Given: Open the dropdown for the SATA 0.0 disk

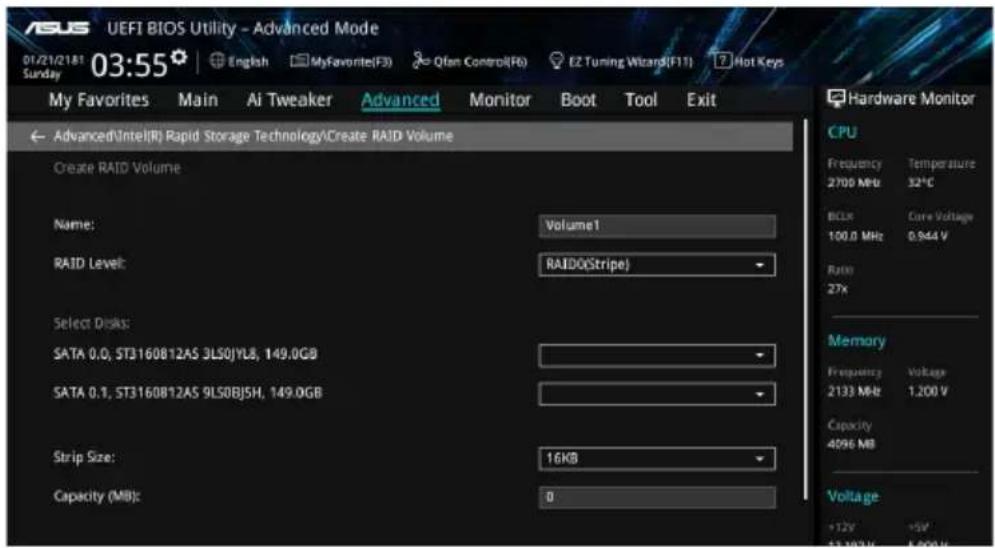Looking at the screenshot, I should pyautogui.click(x=657, y=356).
